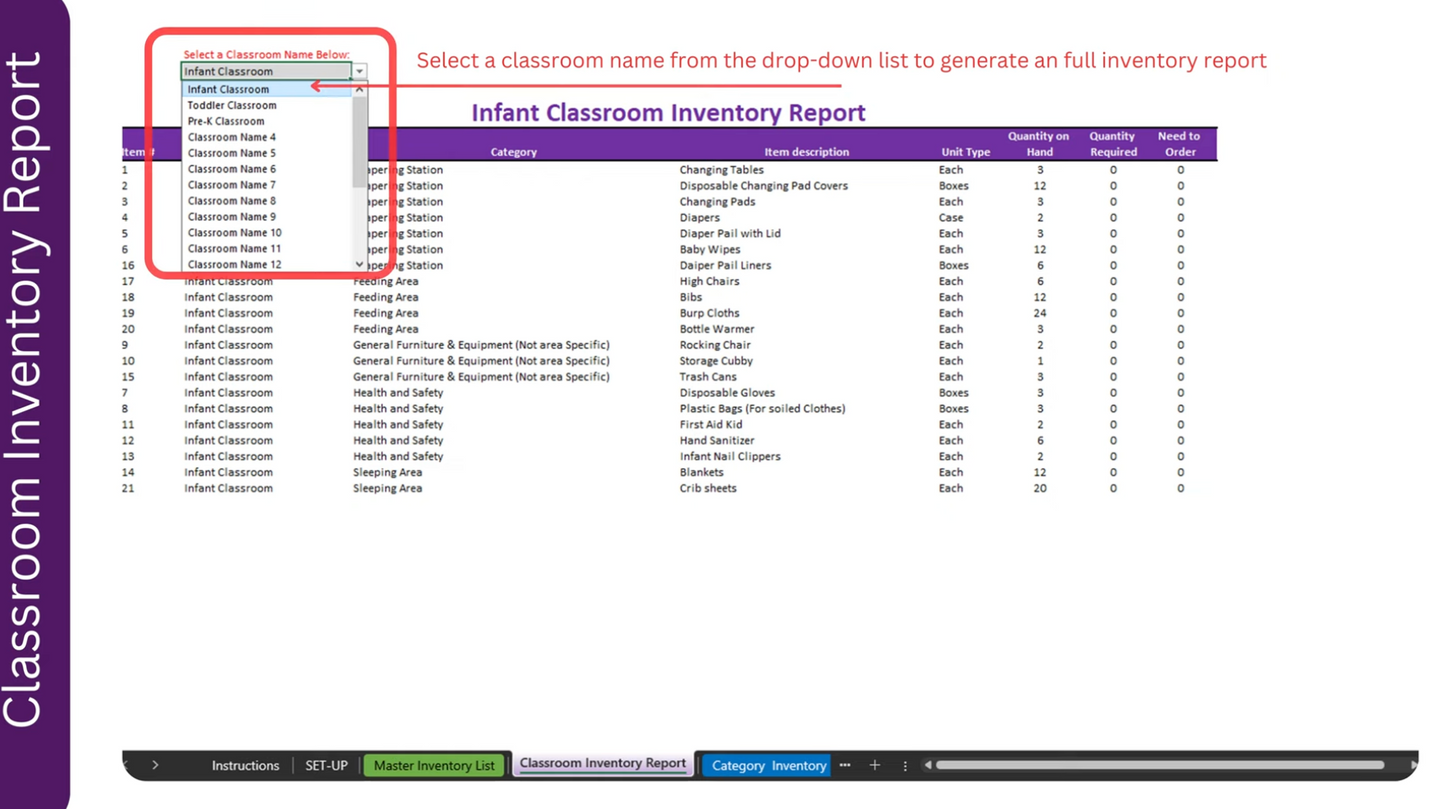Image resolution: width=1445 pixels, height=809 pixels.
Task: Open the vertical three-dot menu near the tabs
Action: pos(905,765)
